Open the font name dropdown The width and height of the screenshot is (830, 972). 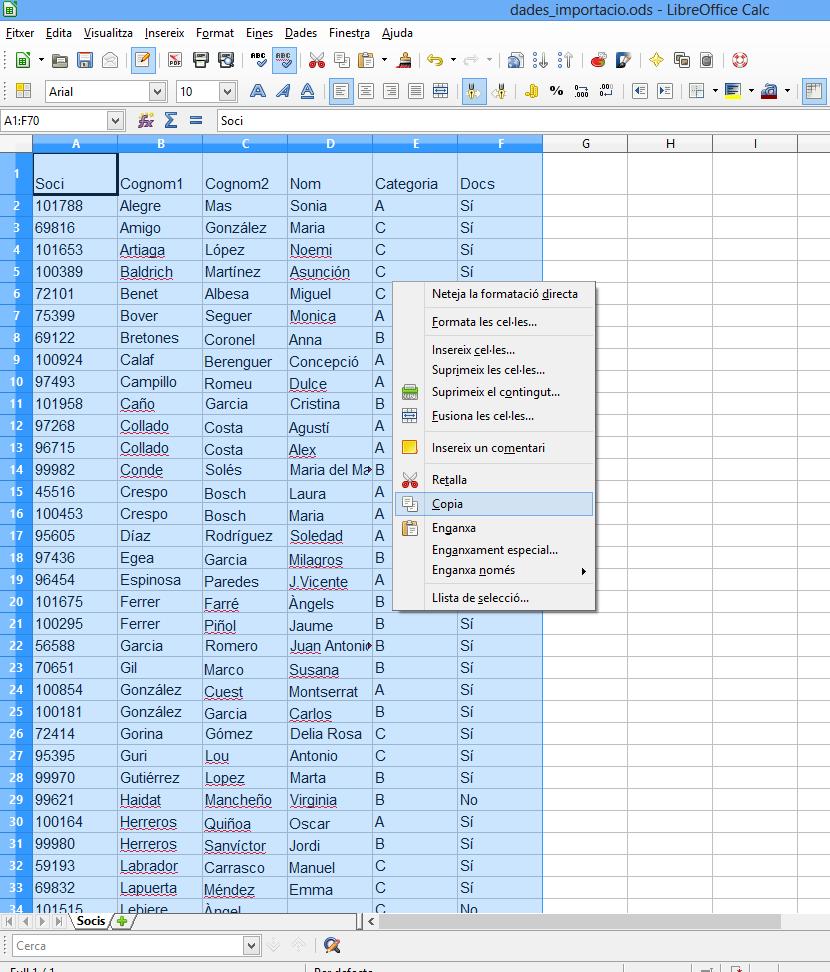click(x=157, y=92)
